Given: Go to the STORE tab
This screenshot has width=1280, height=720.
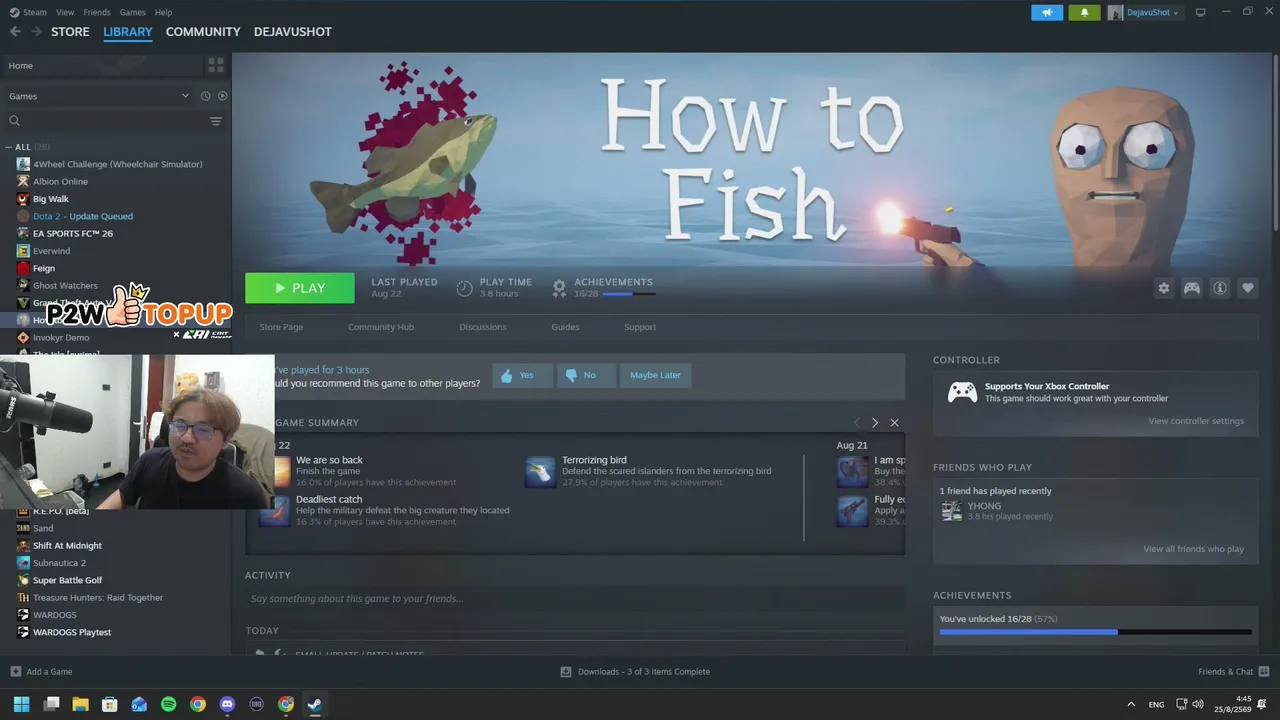Looking at the screenshot, I should [70, 32].
